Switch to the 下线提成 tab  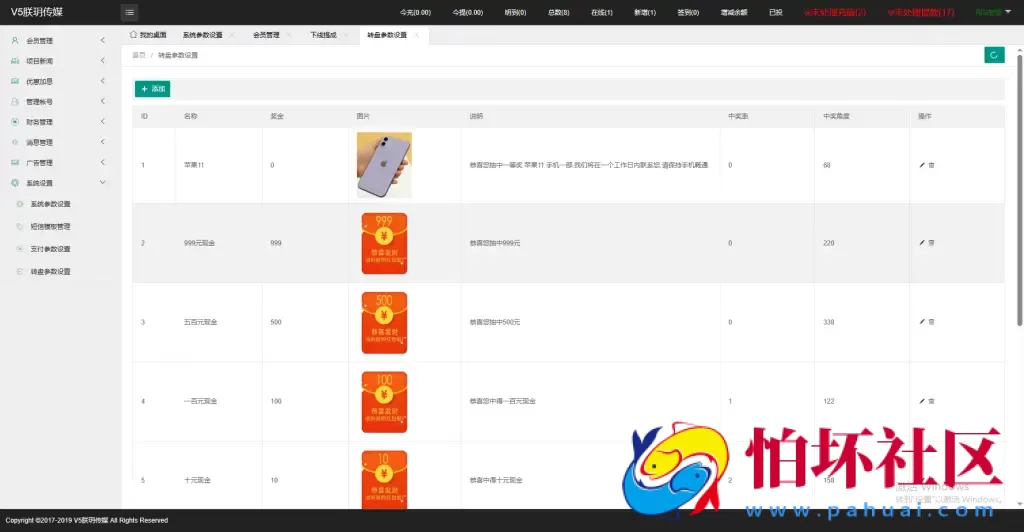coord(323,35)
